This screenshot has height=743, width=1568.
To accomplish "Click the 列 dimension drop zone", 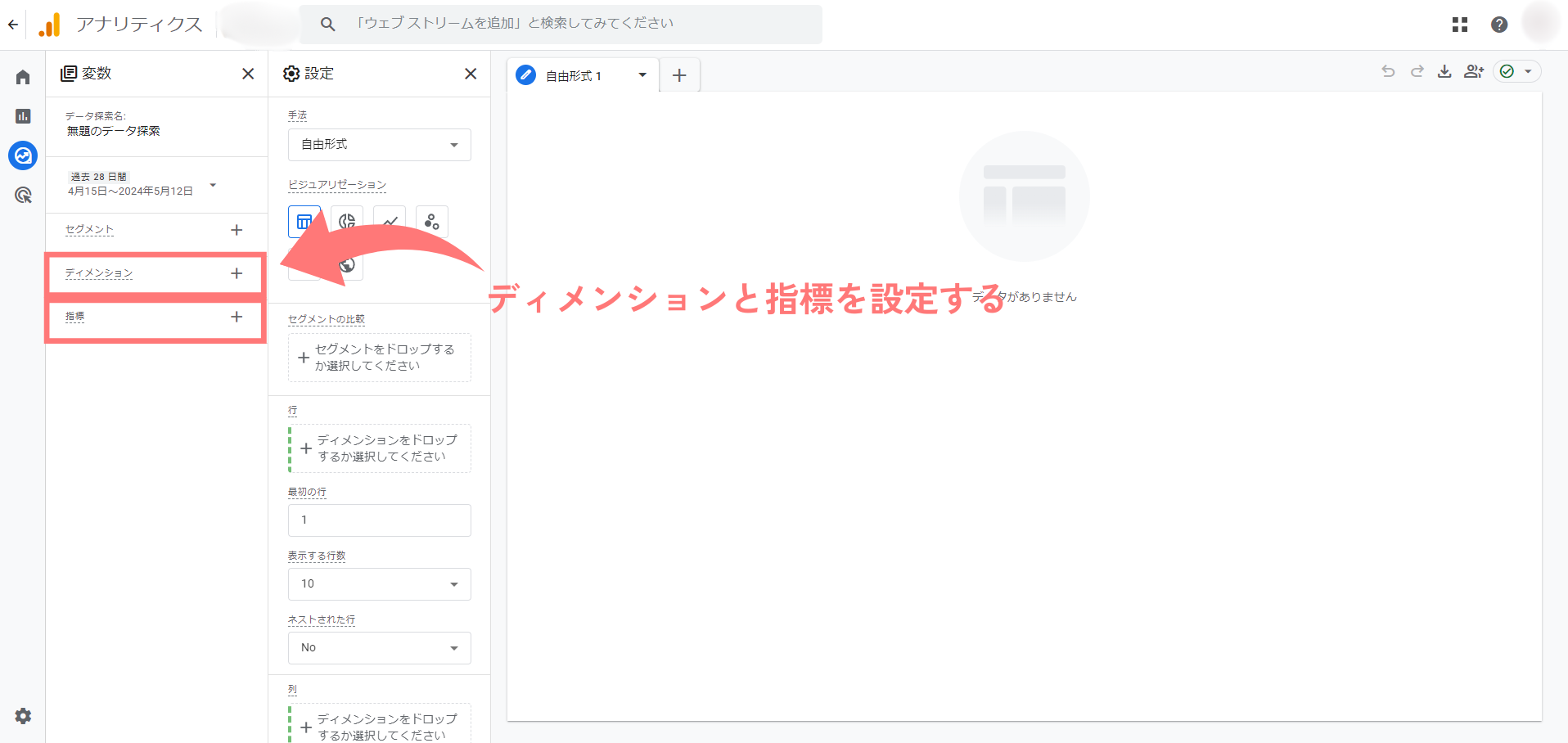I will point(380,725).
